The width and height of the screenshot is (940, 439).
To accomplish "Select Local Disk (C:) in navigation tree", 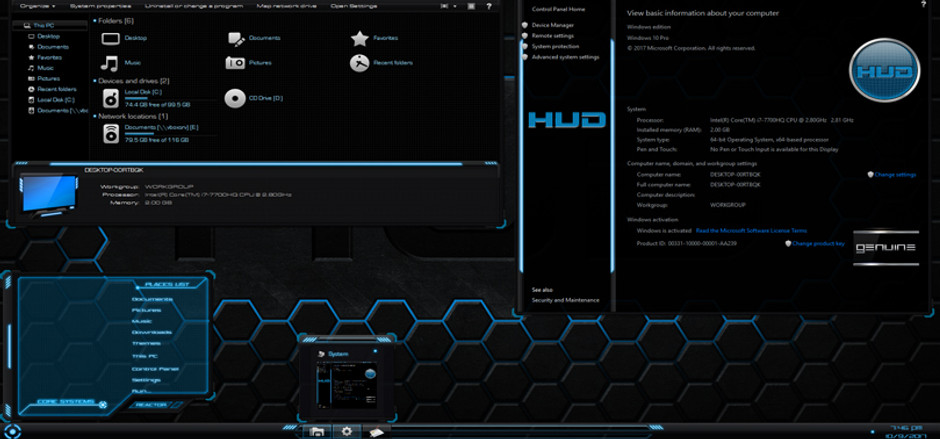I will point(56,100).
